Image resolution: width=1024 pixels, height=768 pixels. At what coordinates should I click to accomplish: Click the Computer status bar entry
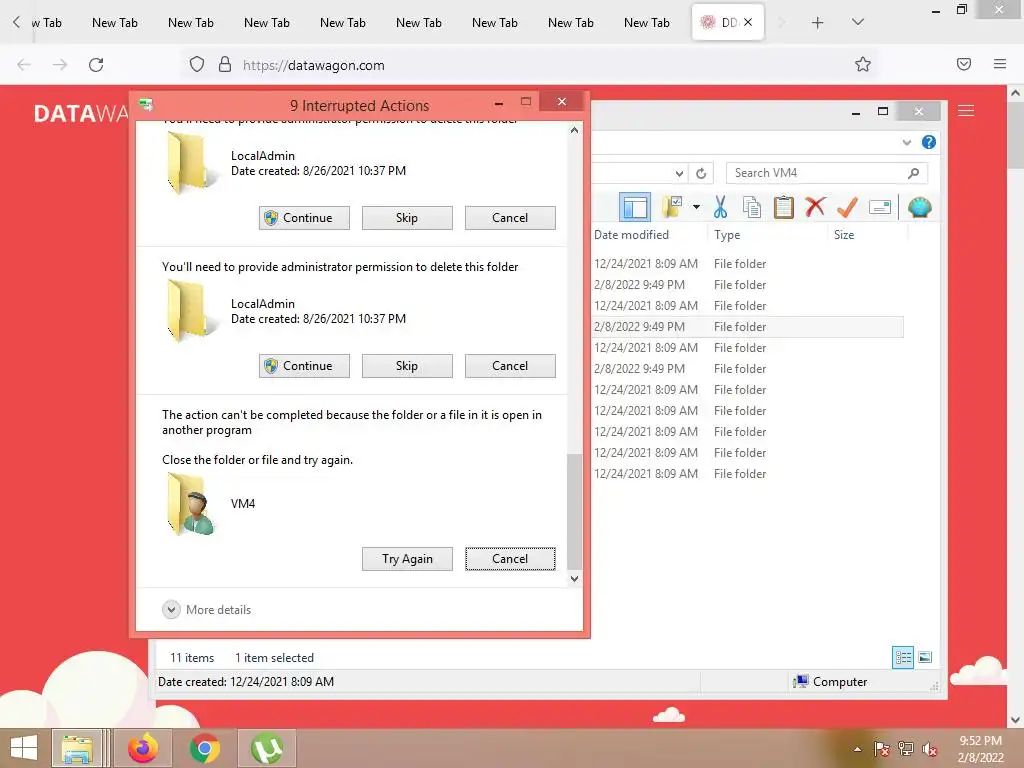(830, 682)
